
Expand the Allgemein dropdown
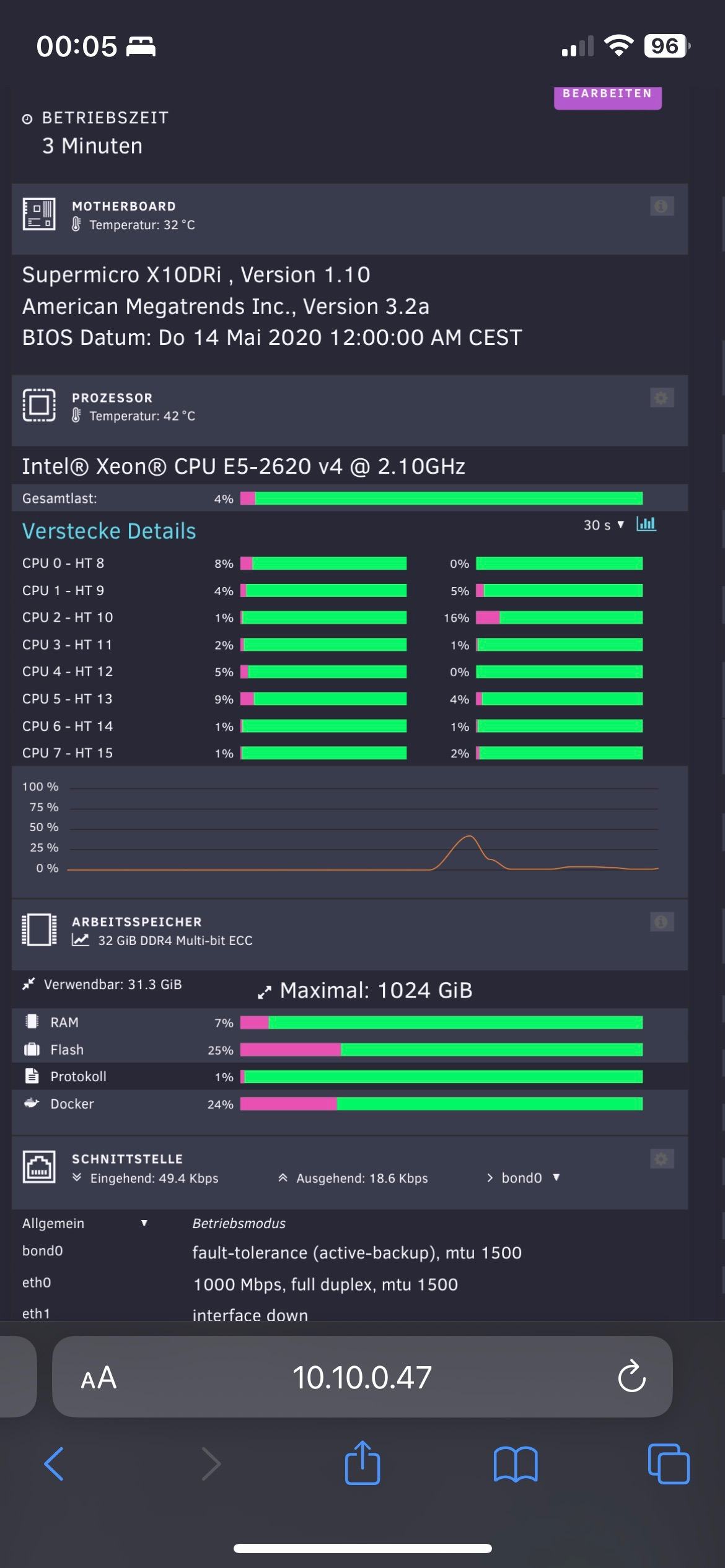tap(85, 1223)
